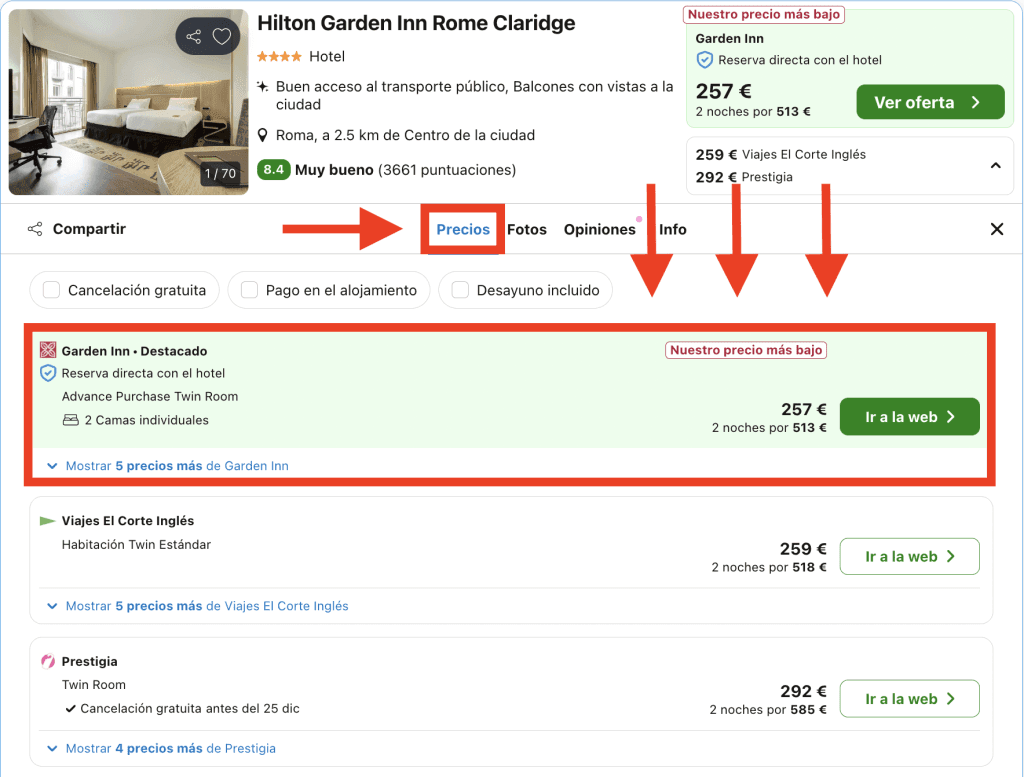Open the Opiniones tab
Screen dimensions: 1024x777
(599, 229)
